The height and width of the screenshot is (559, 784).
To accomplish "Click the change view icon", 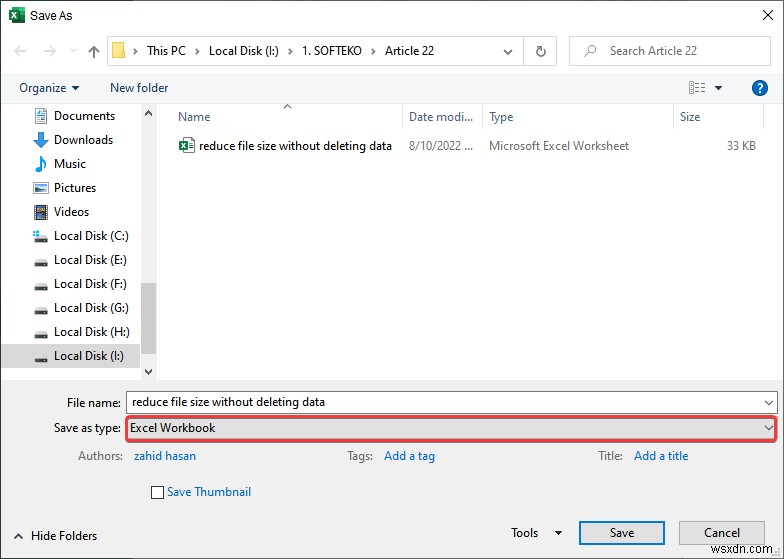I will pos(696,88).
